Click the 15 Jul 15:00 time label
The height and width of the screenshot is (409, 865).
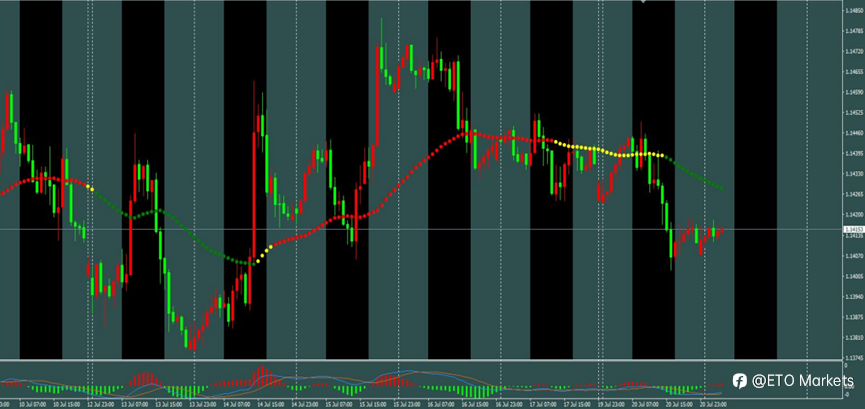(x=373, y=405)
